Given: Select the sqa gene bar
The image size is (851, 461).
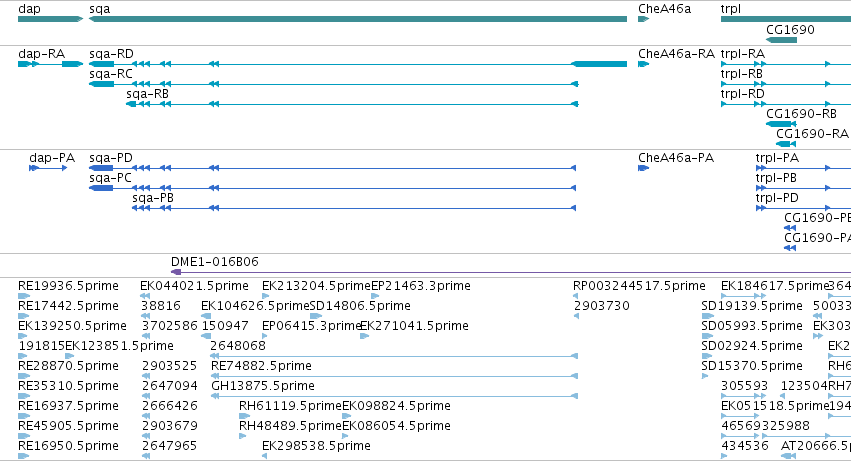Looking at the screenshot, I should pos(358,19).
